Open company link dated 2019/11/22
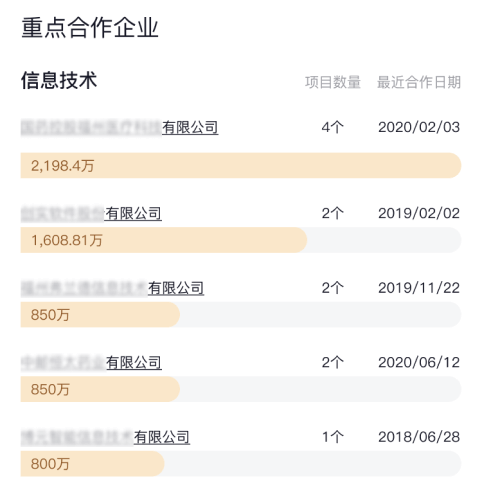The height and width of the screenshot is (480, 482). (112, 288)
